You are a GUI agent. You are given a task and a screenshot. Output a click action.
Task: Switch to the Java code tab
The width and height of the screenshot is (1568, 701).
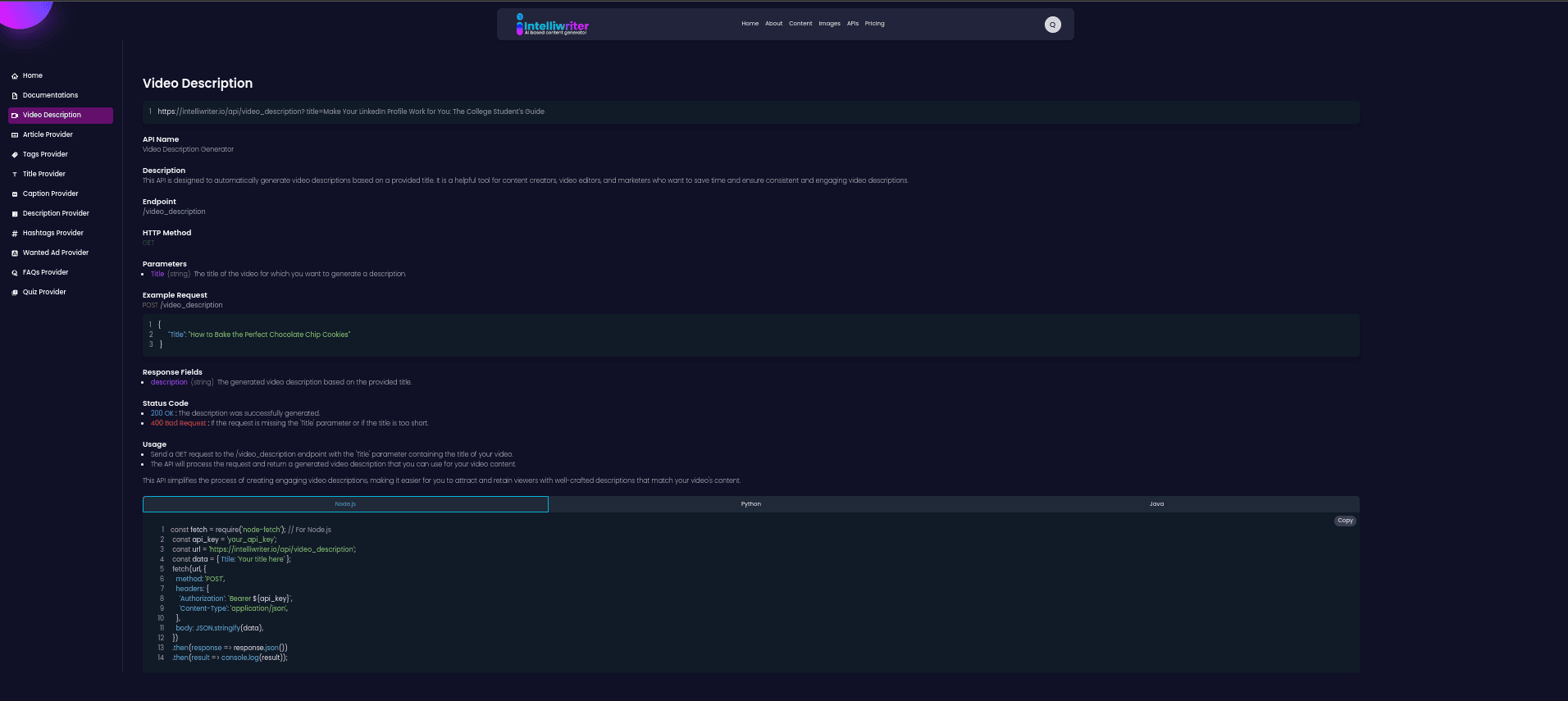pyautogui.click(x=1156, y=504)
